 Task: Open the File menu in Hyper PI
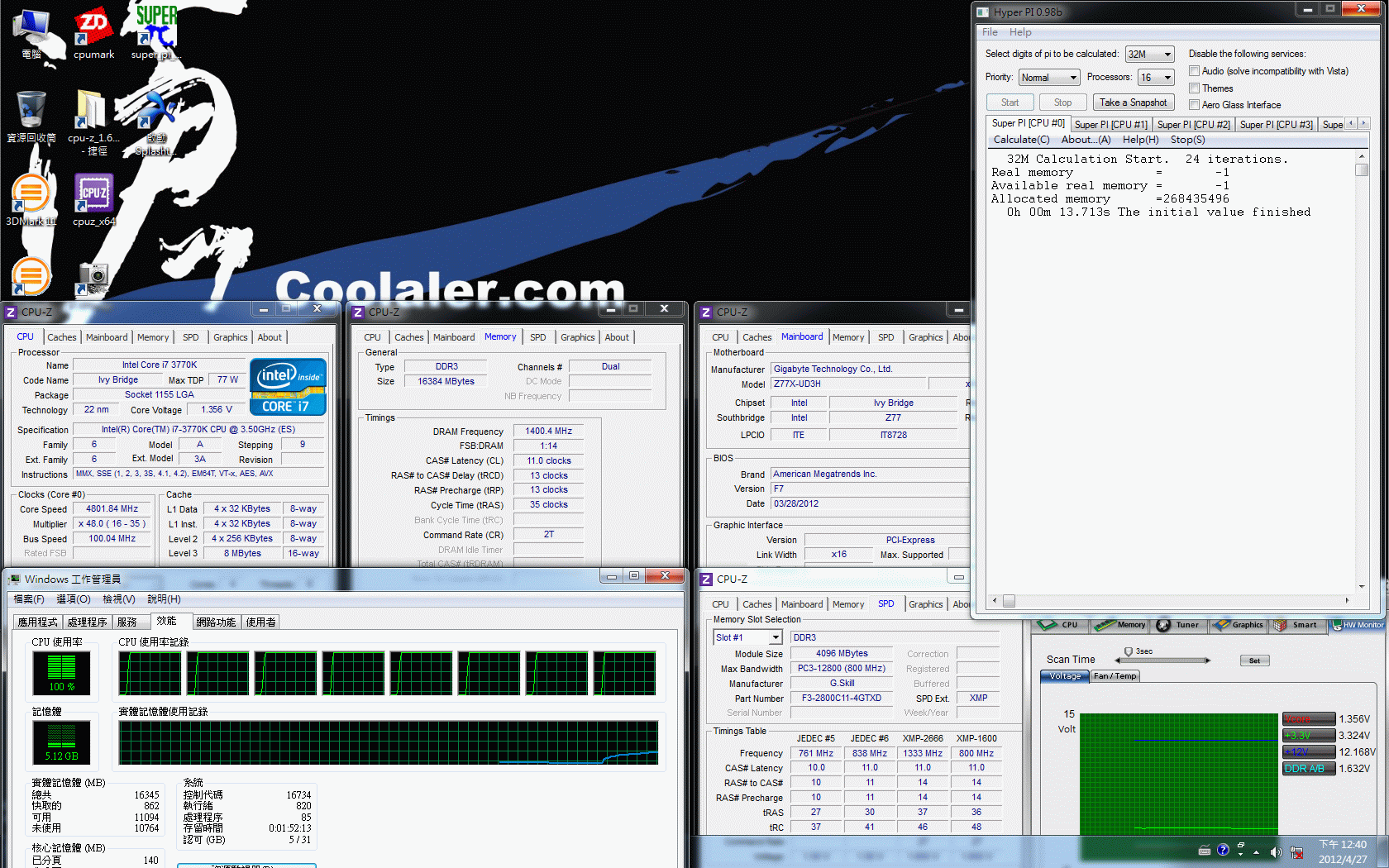click(x=990, y=32)
